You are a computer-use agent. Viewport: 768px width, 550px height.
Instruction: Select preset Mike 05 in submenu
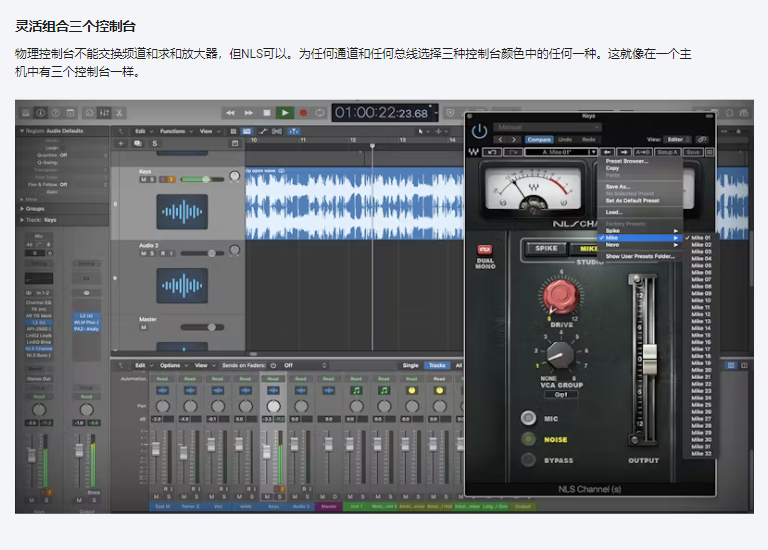click(x=701, y=265)
